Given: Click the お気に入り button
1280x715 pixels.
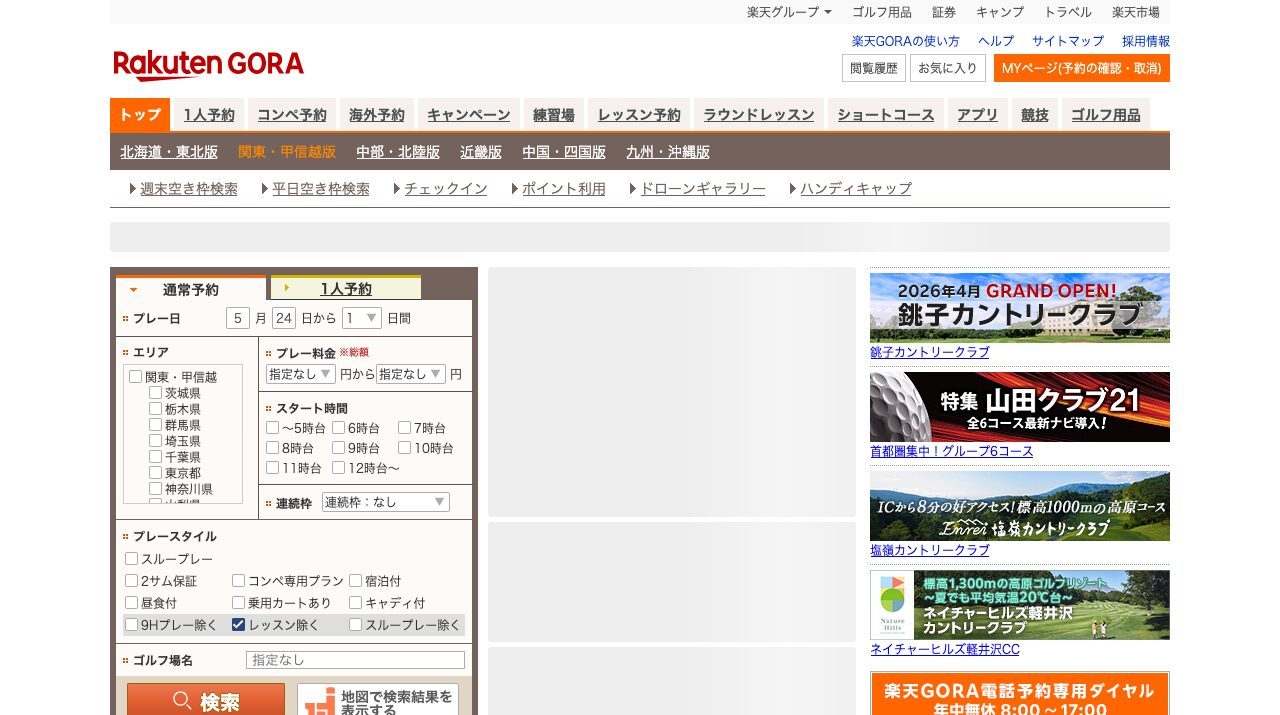Looking at the screenshot, I should [x=948, y=68].
